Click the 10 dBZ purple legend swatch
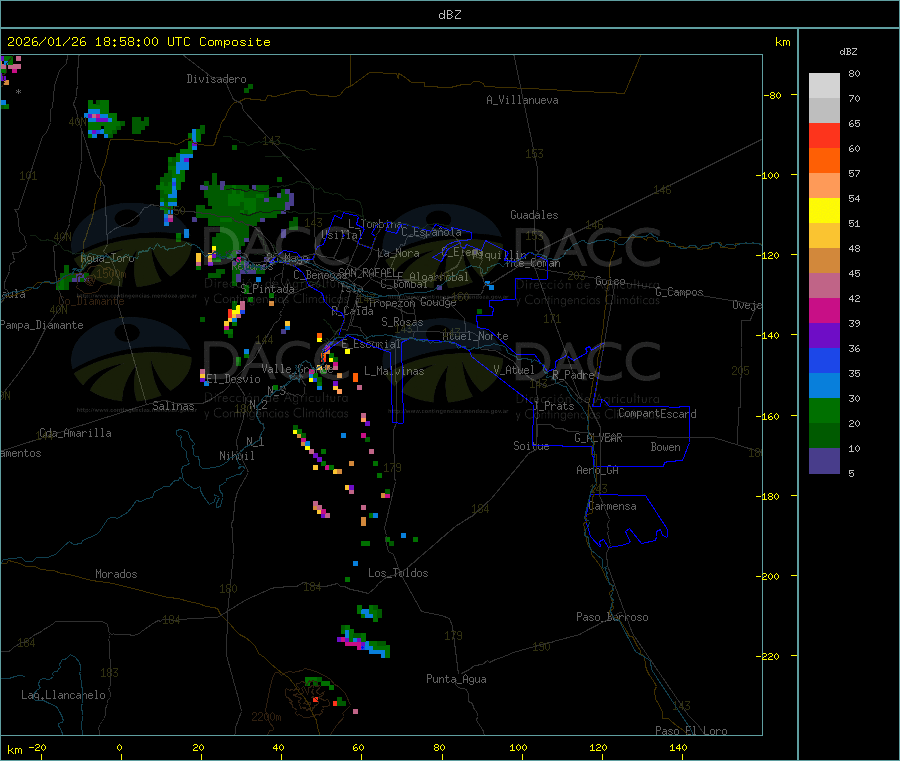900x761 pixels. coord(824,460)
